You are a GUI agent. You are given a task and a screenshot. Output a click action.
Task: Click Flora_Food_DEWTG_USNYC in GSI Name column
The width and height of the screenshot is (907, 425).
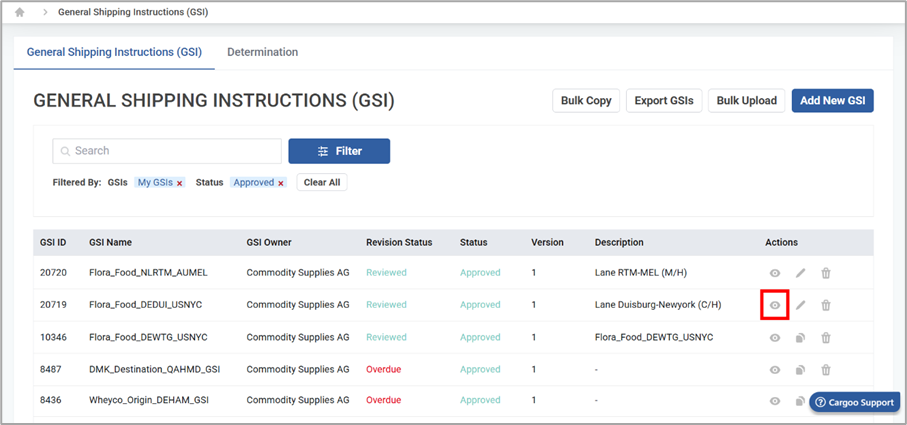(x=148, y=337)
